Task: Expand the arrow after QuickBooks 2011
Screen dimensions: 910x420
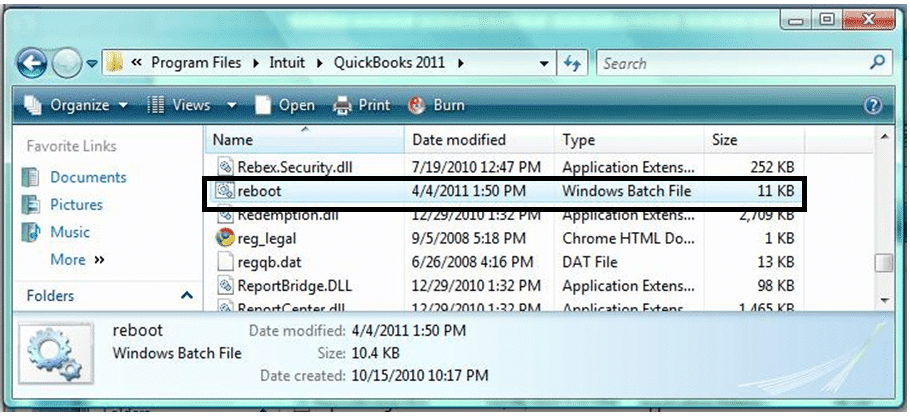Action: click(461, 63)
